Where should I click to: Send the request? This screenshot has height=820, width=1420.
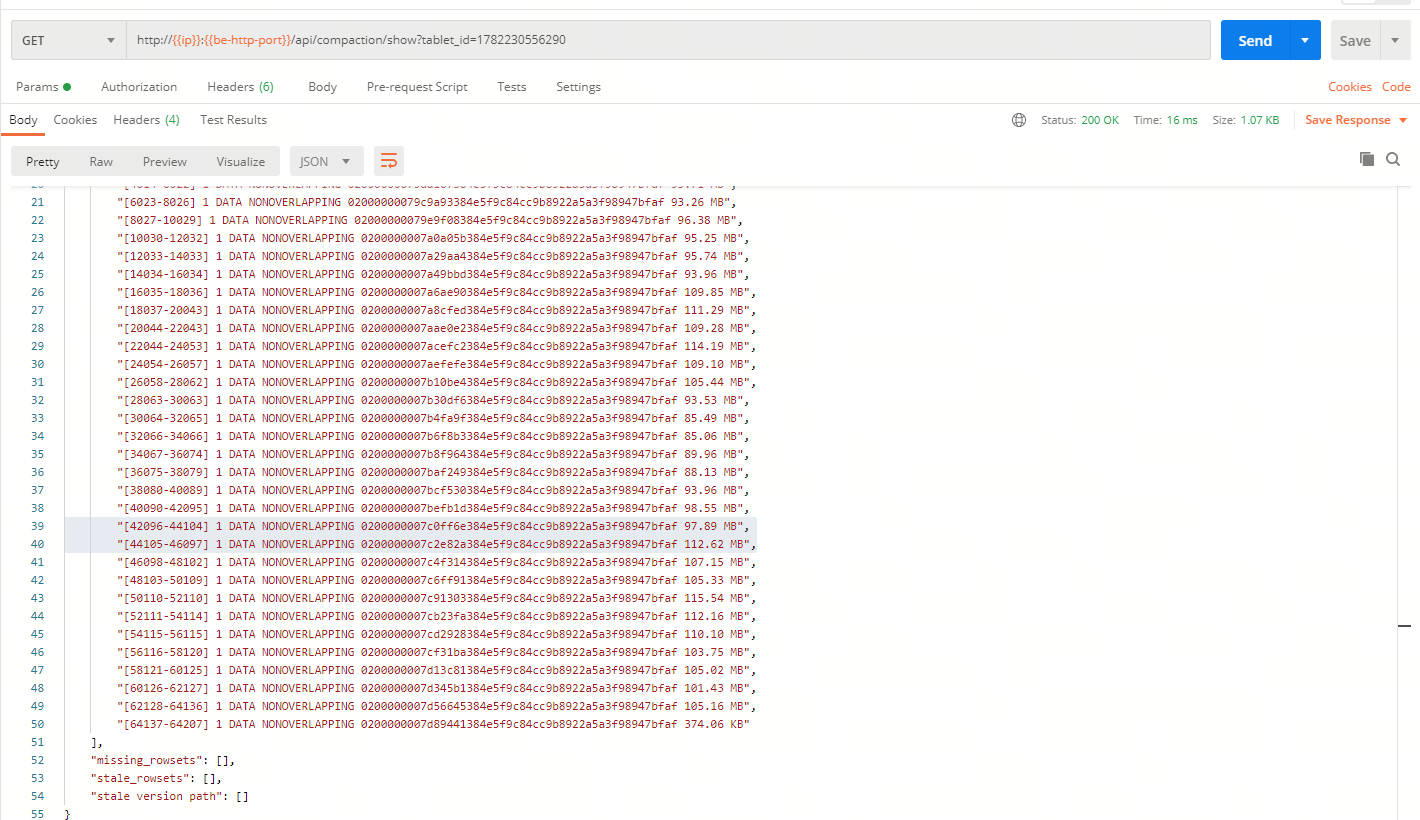(1255, 41)
